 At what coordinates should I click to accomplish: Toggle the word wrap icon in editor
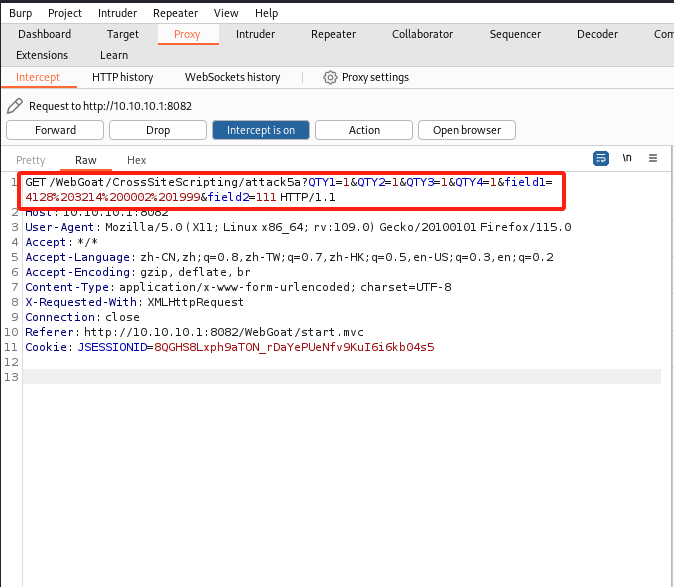coord(600,159)
